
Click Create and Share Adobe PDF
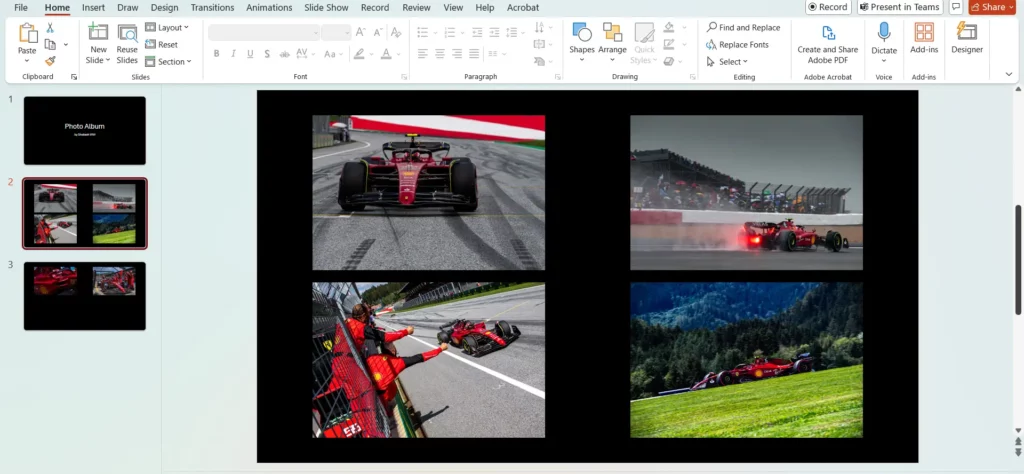827,42
